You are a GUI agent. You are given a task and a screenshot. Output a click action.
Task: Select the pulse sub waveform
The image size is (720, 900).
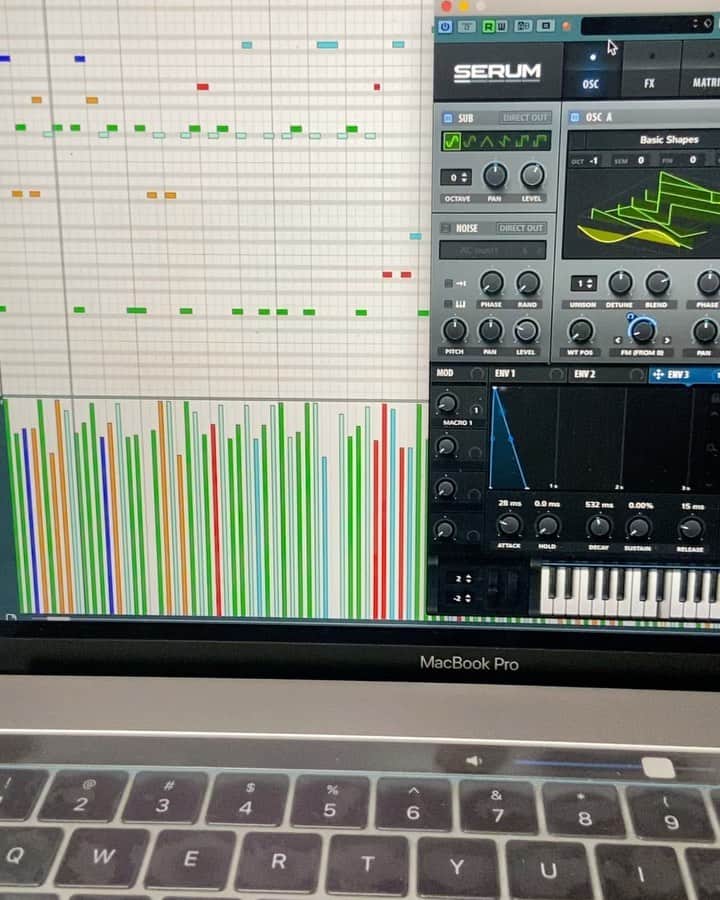click(x=540, y=141)
